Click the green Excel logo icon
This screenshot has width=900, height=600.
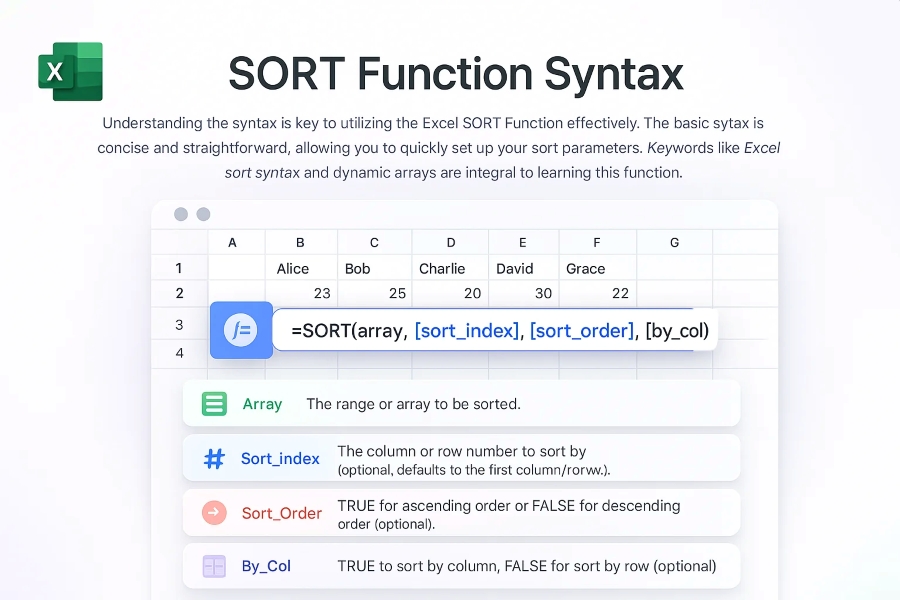tap(70, 71)
